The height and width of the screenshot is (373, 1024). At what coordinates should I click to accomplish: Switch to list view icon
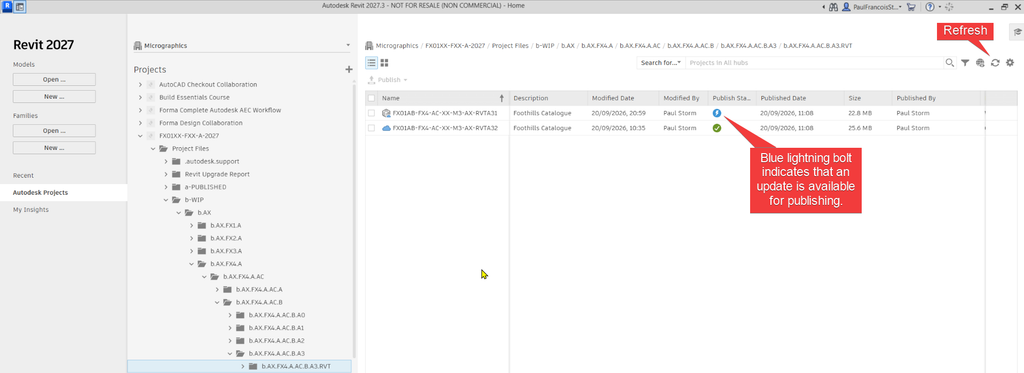click(371, 63)
